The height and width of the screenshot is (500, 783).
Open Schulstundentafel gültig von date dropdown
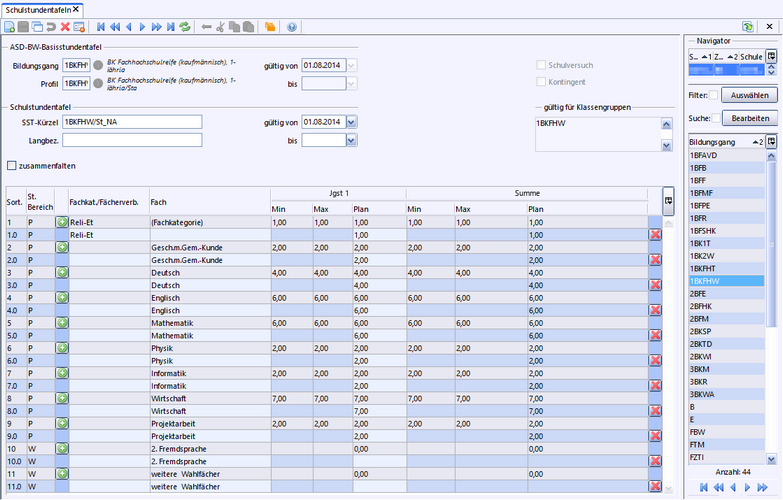pyautogui.click(x=350, y=122)
